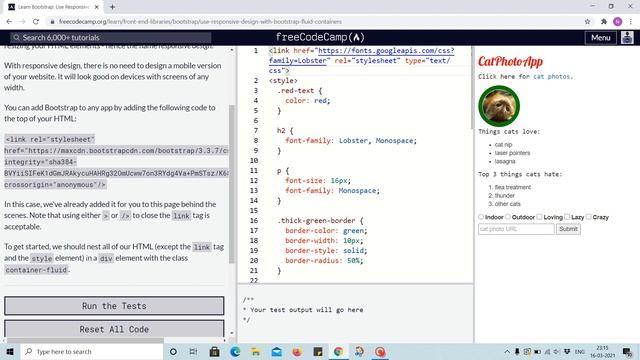Screen dimensions: 640x360
Task: Click the cat photo URL input field
Action: (516, 229)
